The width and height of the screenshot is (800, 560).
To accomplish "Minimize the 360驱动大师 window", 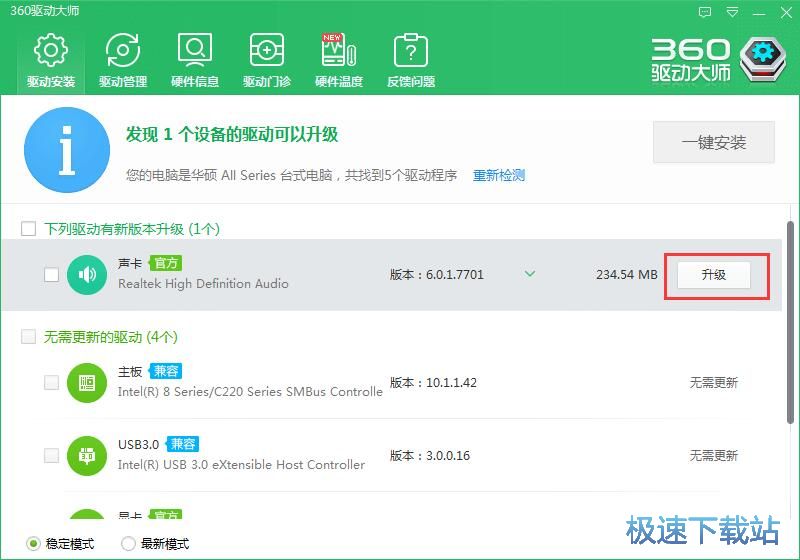I will pyautogui.click(x=759, y=12).
